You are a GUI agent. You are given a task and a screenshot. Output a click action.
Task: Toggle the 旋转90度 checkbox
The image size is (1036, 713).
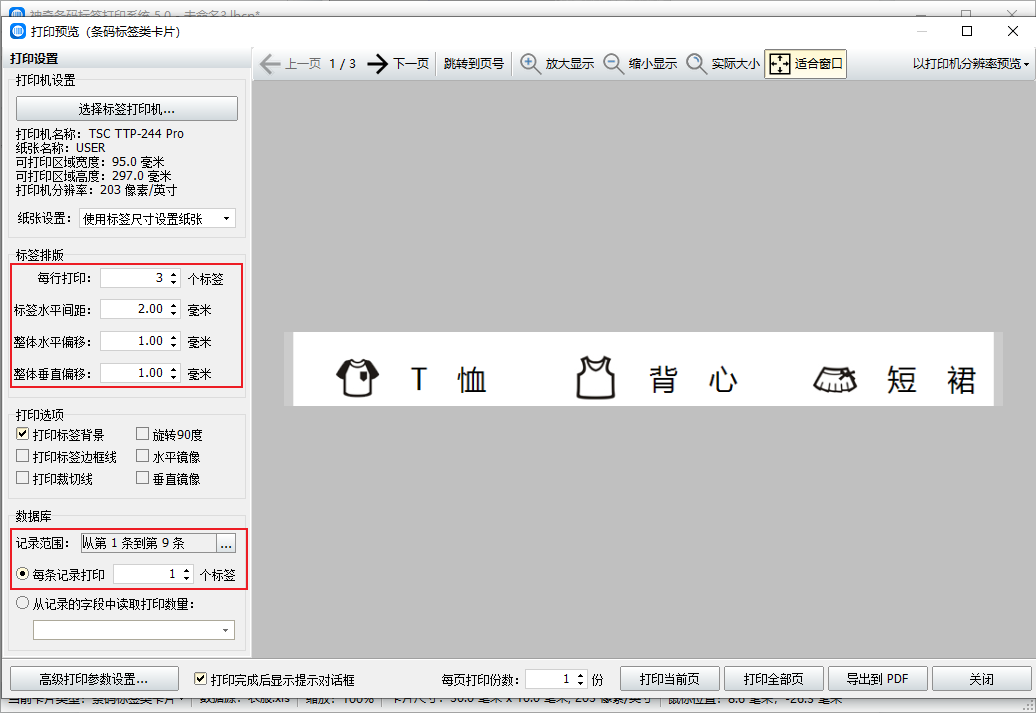[143, 435]
